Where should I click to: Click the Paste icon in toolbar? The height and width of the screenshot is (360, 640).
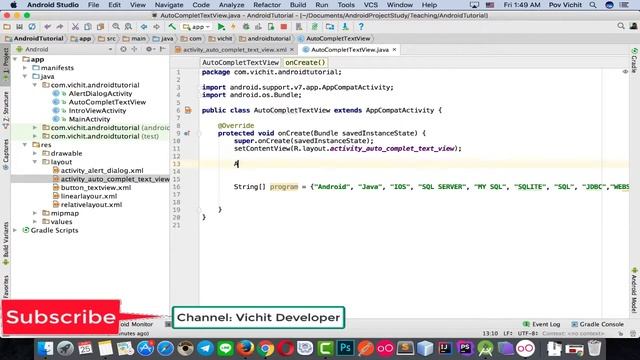point(100,27)
